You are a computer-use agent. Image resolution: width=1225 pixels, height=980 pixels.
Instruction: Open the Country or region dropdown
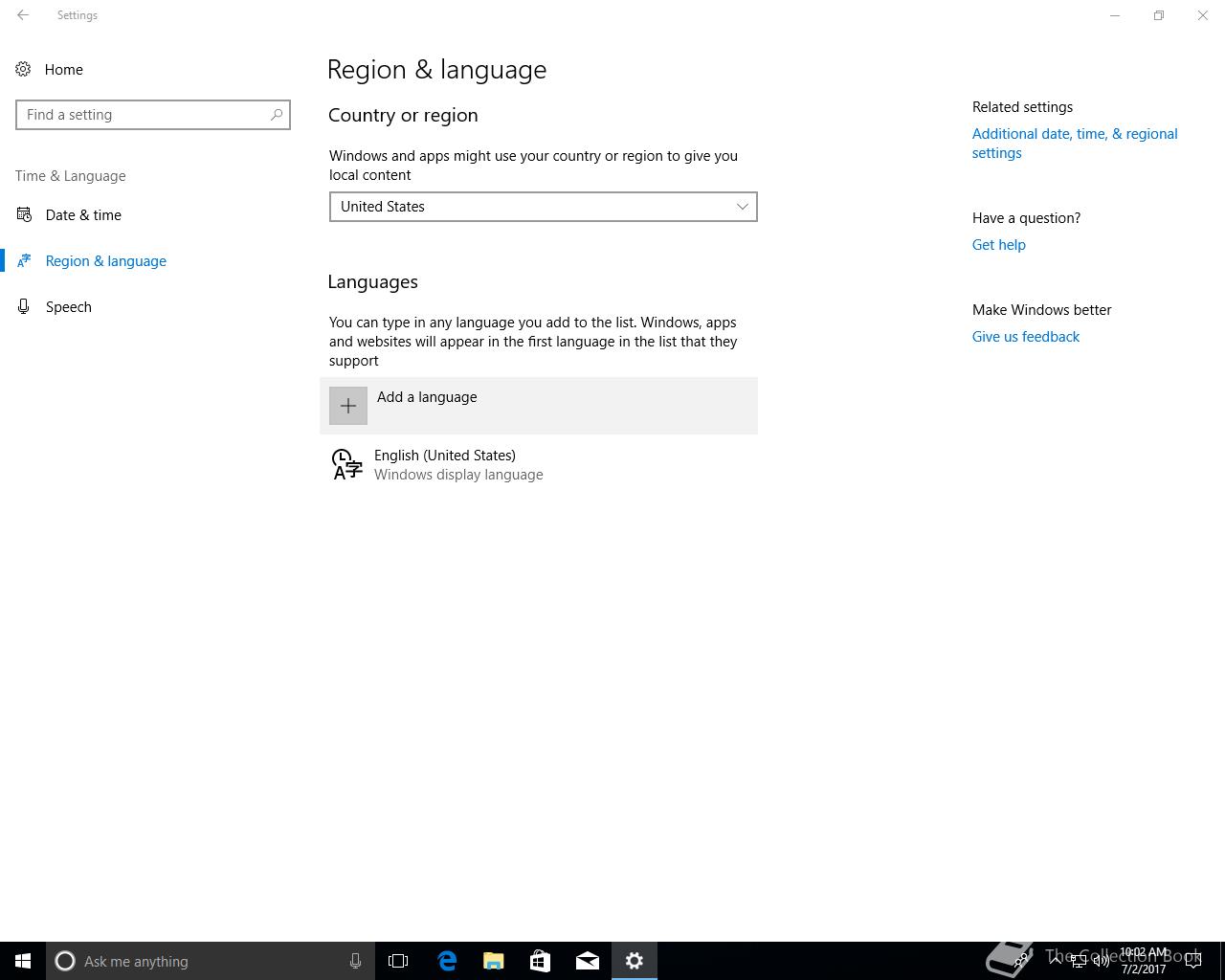(543, 207)
